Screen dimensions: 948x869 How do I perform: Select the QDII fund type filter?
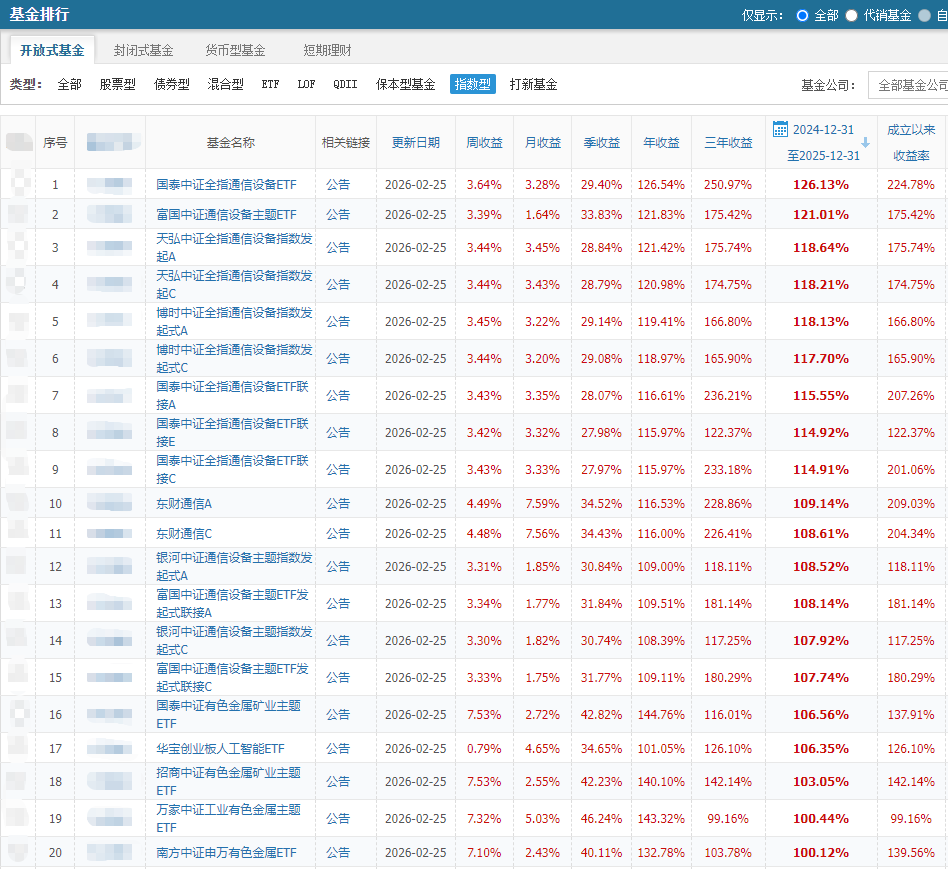coord(345,85)
